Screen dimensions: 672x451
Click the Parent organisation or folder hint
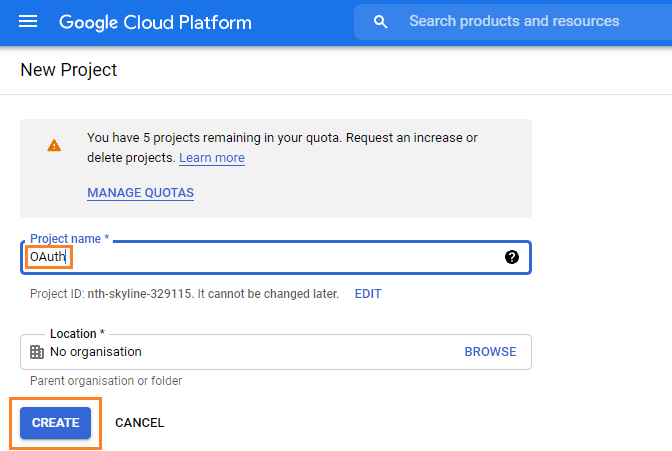pos(106,381)
